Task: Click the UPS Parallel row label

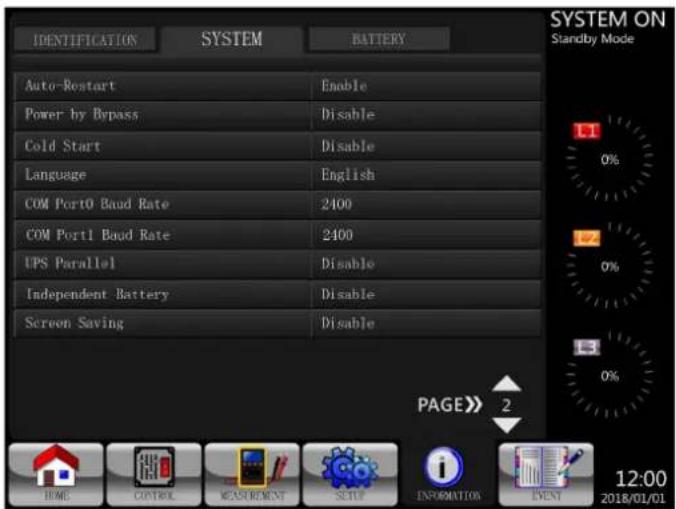Action: [70, 263]
